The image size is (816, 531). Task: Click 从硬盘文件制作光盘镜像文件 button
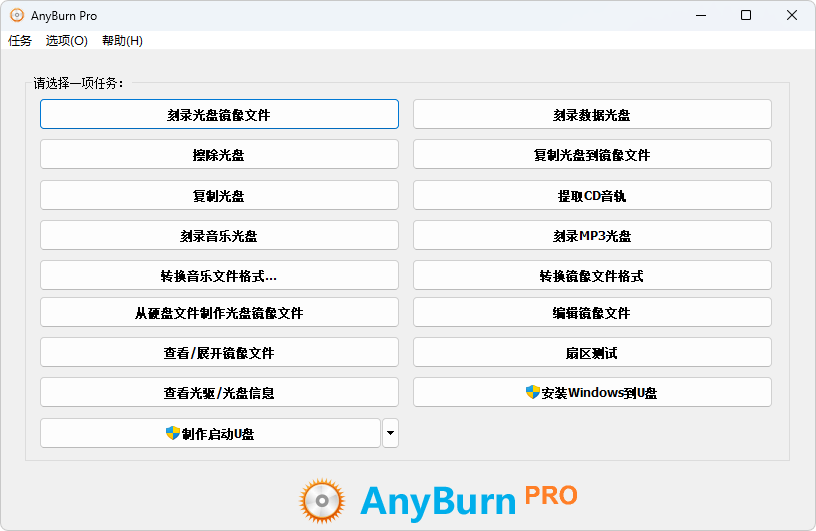(219, 312)
